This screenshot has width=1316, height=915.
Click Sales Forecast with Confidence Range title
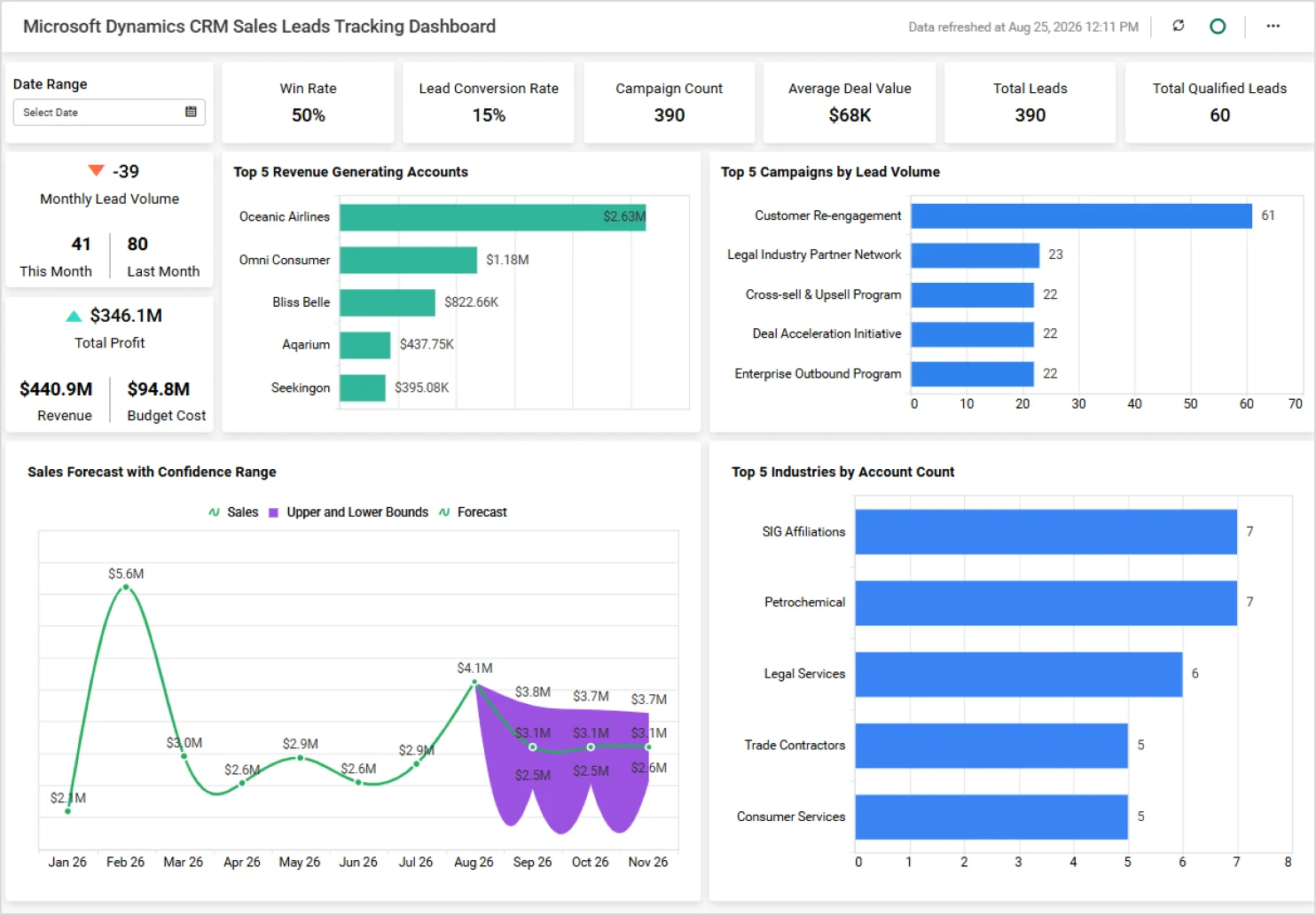[152, 472]
